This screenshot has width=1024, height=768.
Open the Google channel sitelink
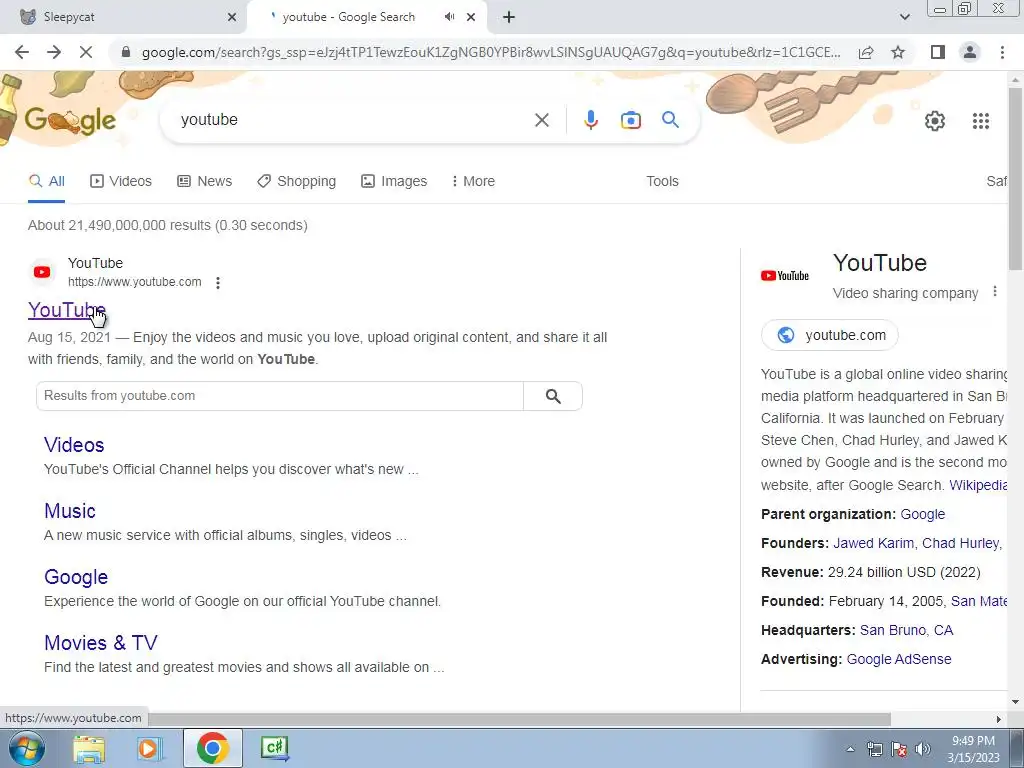[76, 577]
